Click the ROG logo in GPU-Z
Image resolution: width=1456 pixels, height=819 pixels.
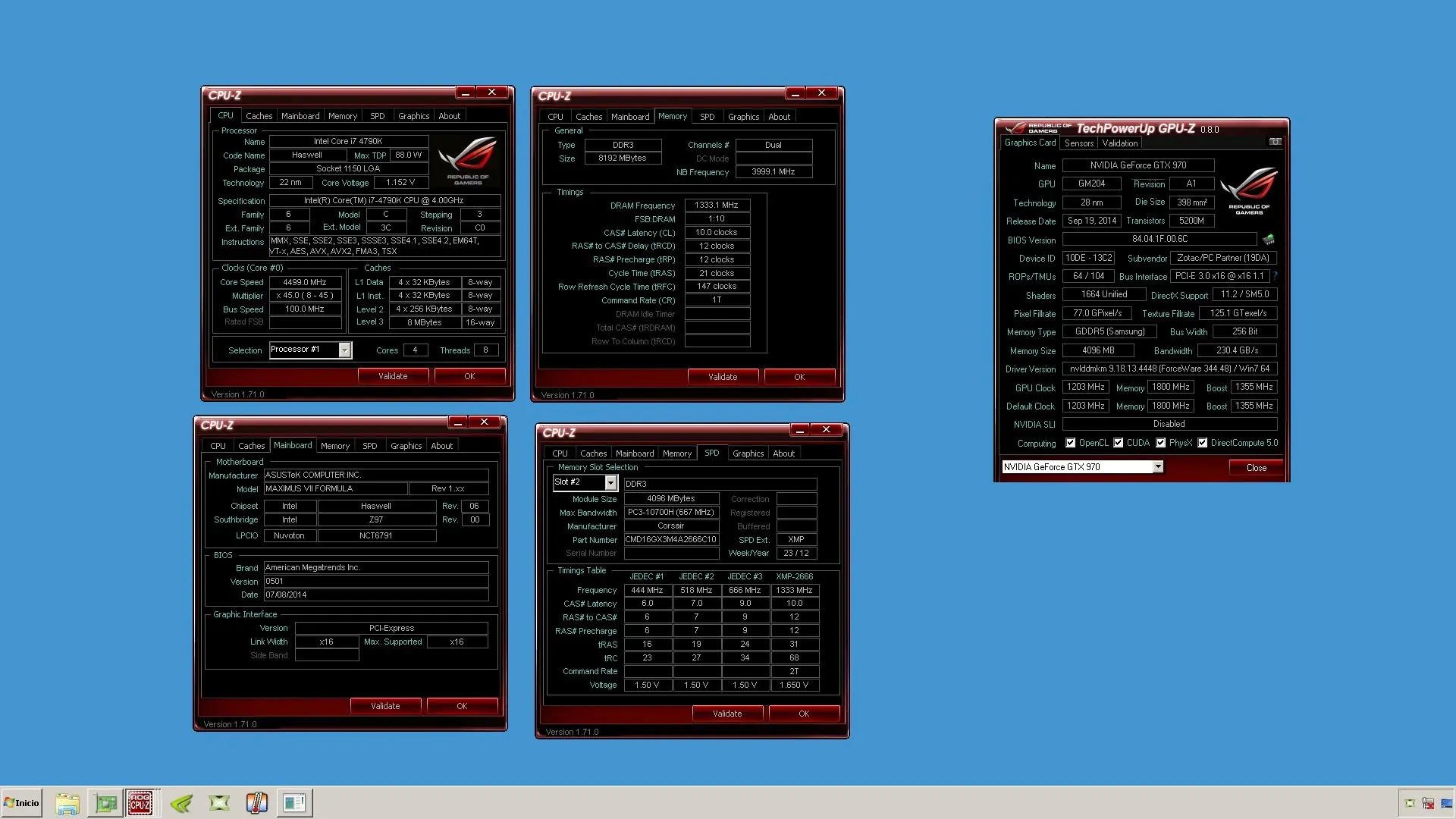[1249, 190]
